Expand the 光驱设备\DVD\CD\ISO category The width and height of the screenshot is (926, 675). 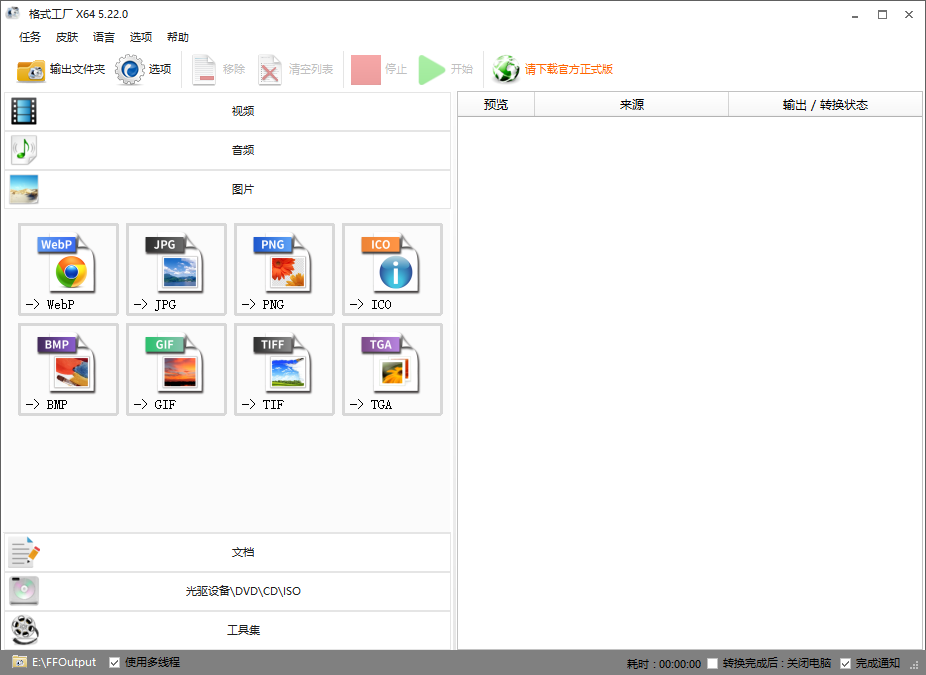click(228, 591)
